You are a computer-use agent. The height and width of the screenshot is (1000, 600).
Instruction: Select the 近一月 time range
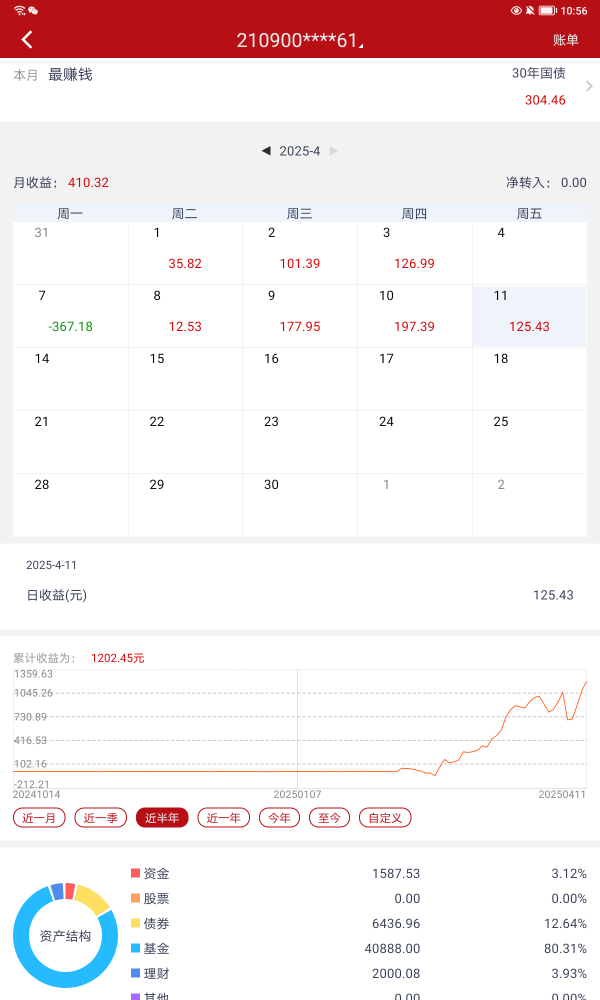pos(40,818)
